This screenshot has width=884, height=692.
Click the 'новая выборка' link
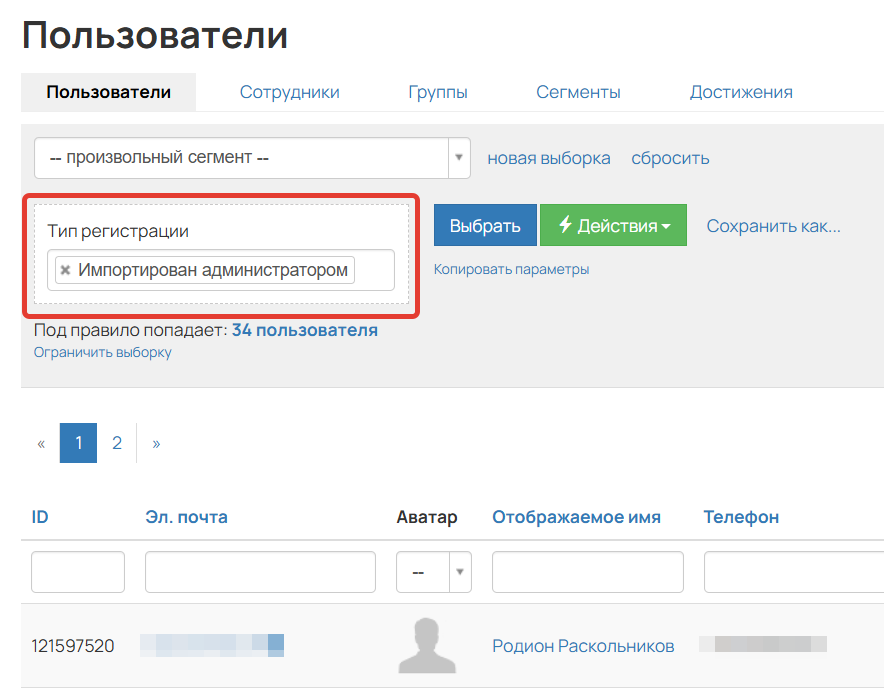click(548, 158)
